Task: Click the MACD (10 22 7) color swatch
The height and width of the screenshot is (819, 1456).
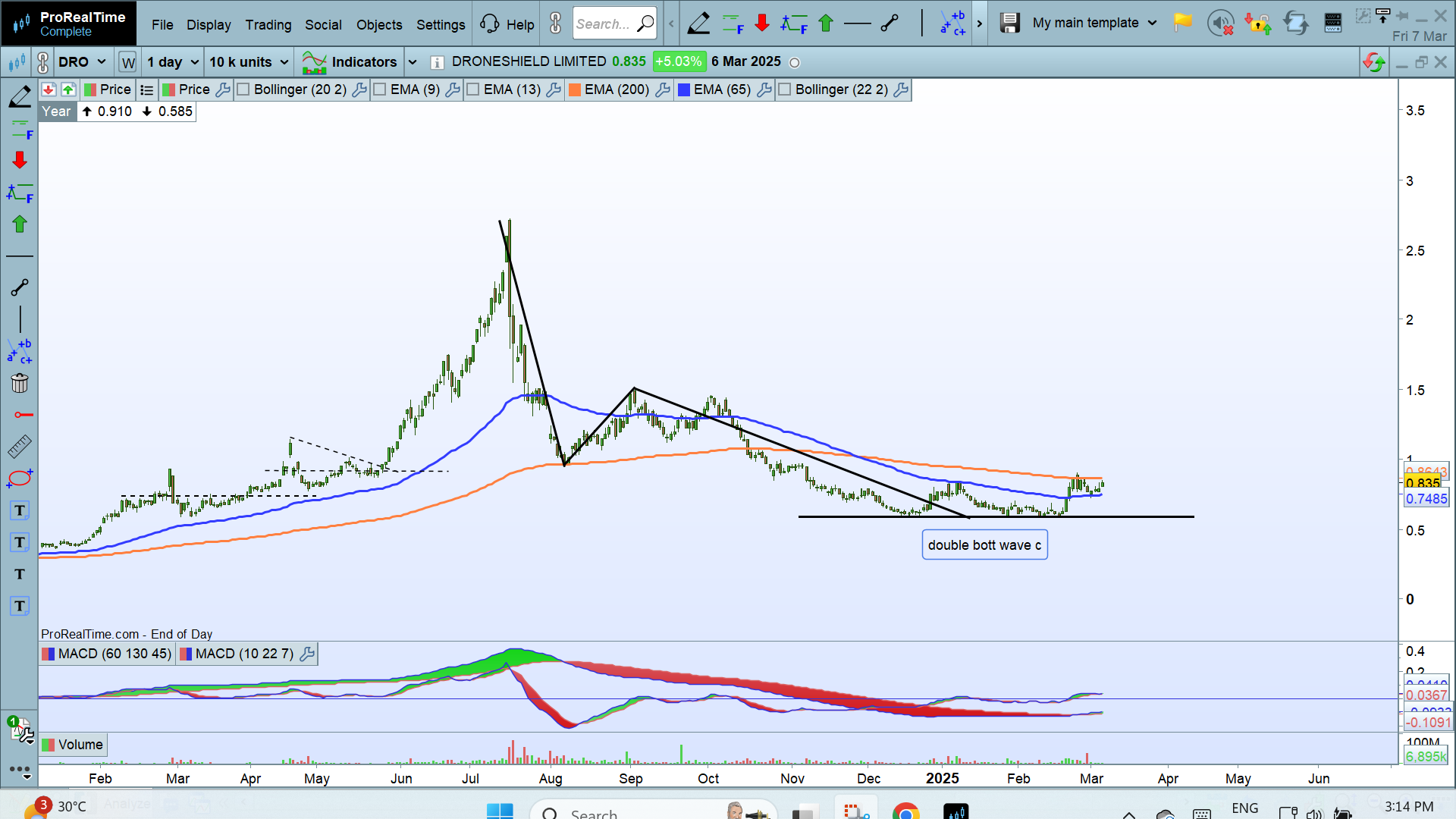Action: 186,654
